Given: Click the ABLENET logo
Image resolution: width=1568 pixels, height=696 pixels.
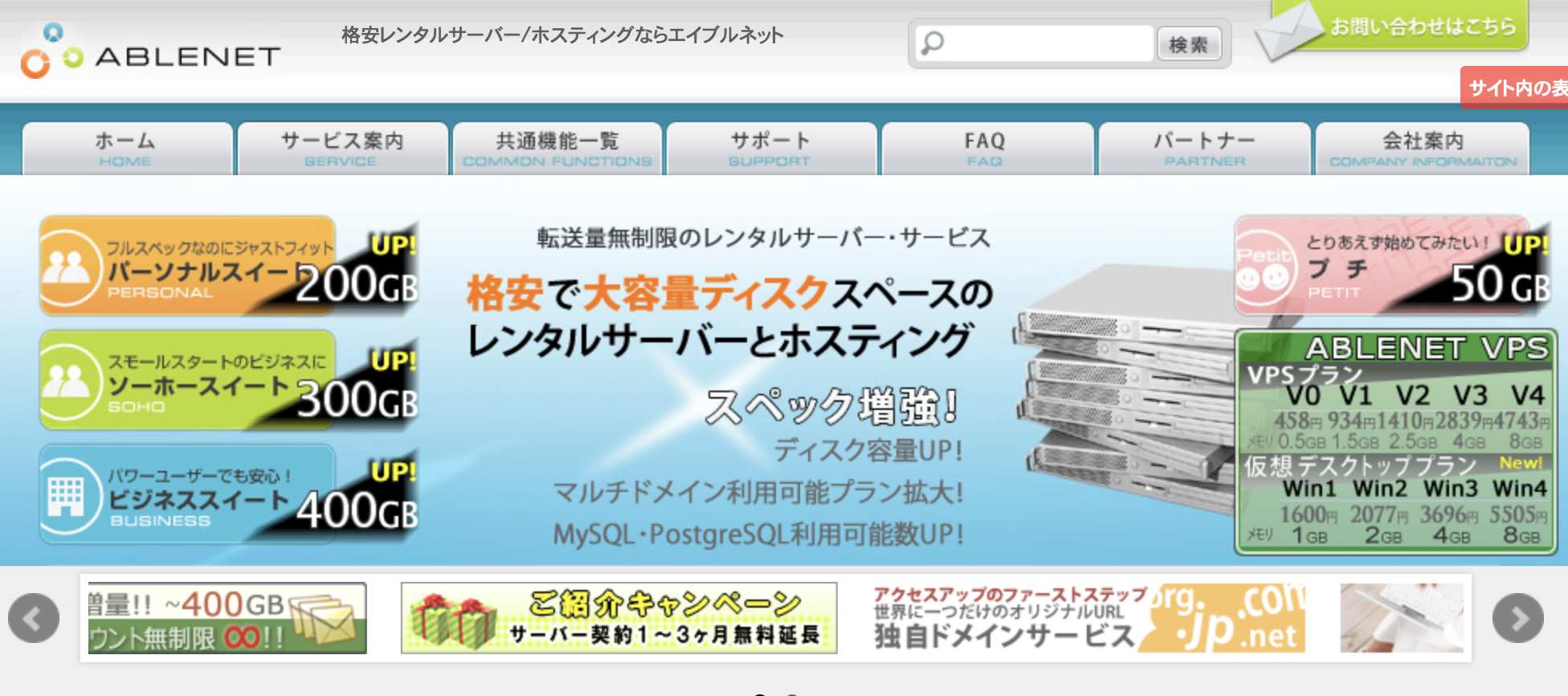Looking at the screenshot, I should pyautogui.click(x=151, y=51).
